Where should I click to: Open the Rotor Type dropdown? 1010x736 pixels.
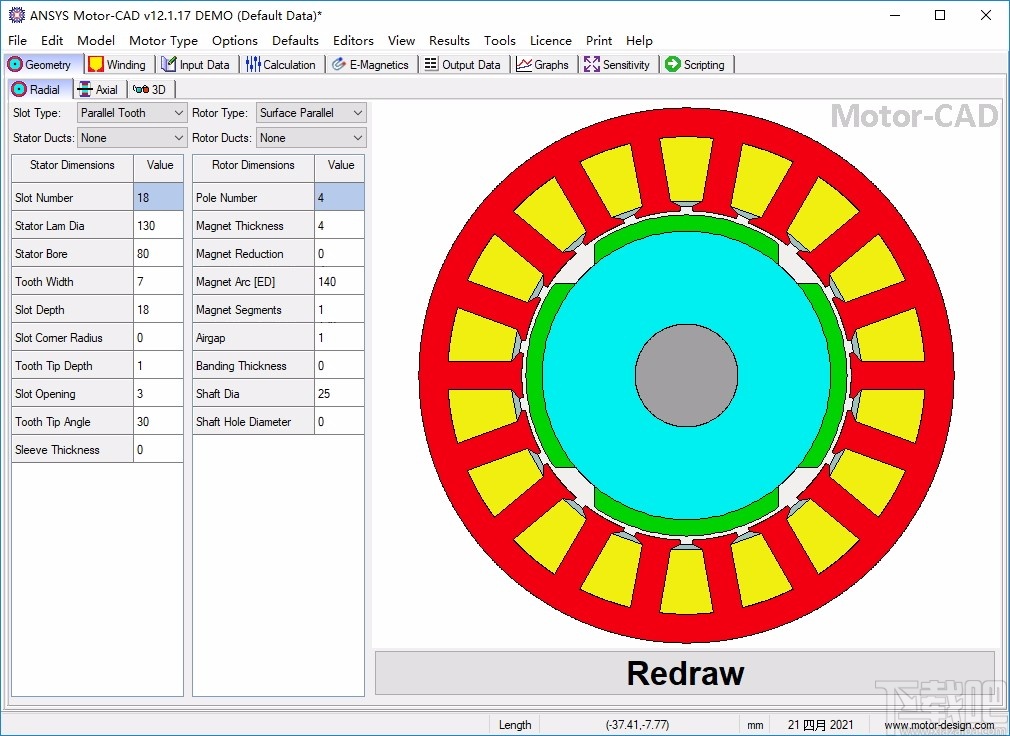pyautogui.click(x=356, y=112)
